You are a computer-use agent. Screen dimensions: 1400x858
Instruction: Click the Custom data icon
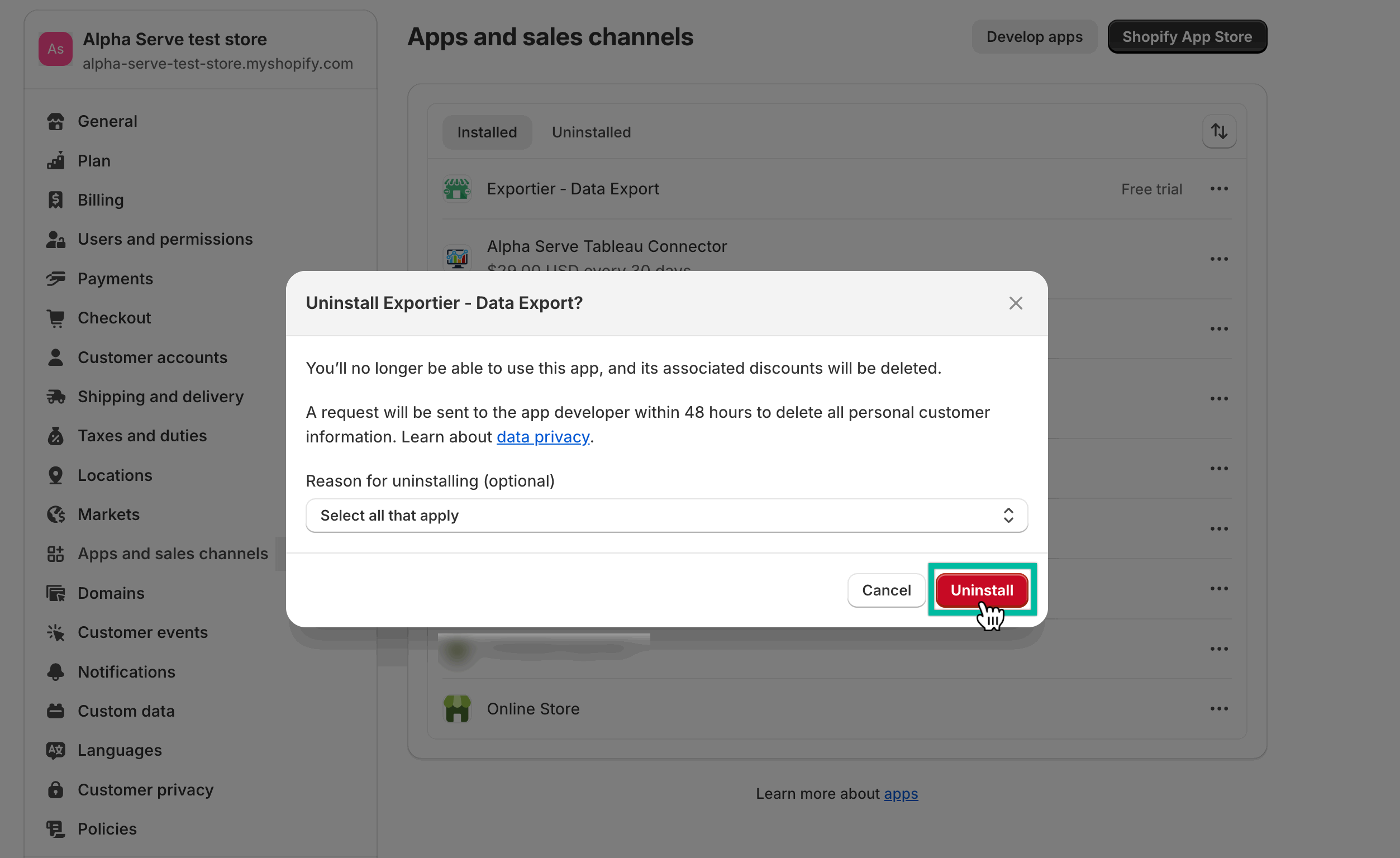pos(55,711)
